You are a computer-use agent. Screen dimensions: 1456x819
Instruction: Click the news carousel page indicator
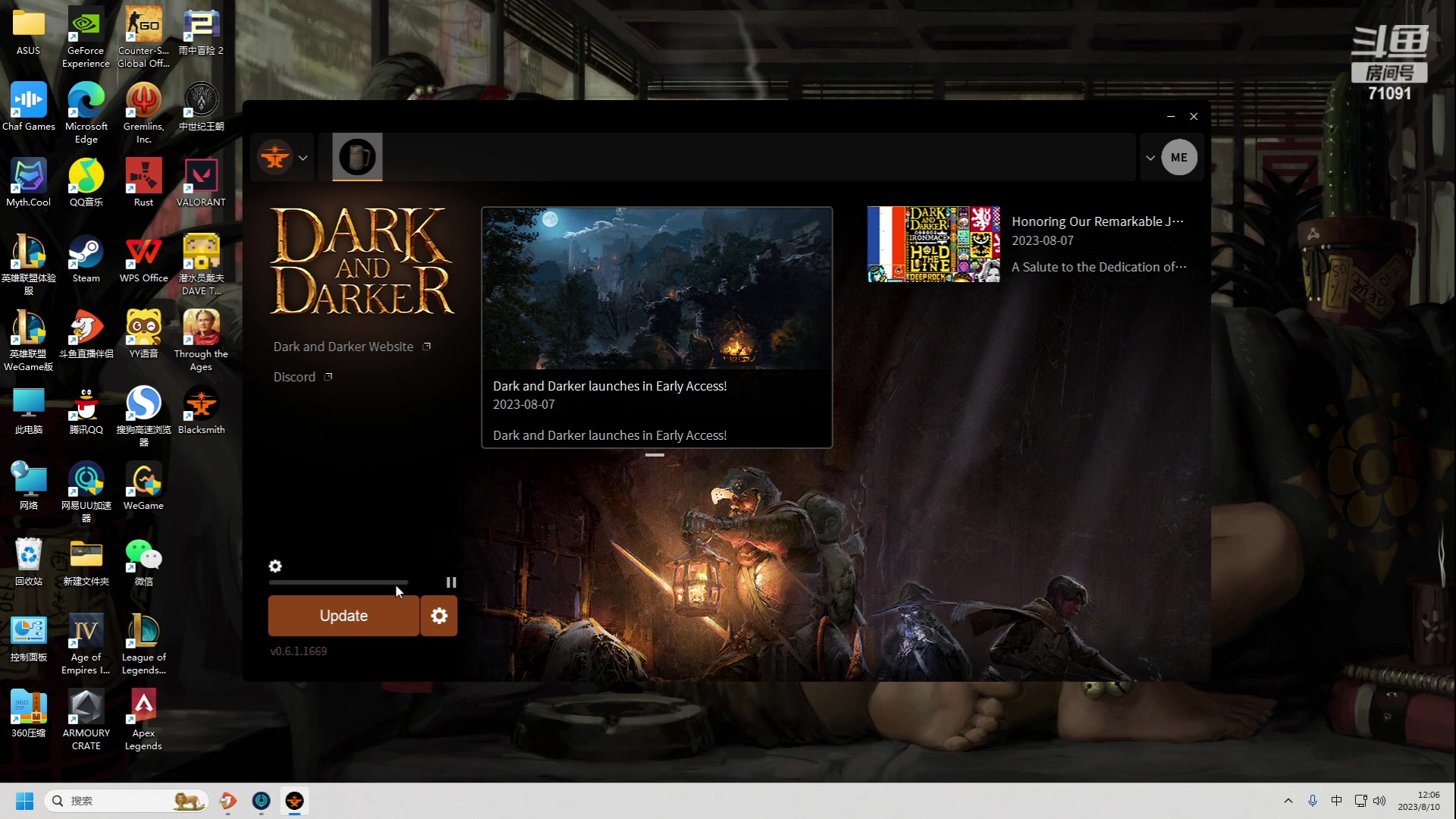(655, 455)
